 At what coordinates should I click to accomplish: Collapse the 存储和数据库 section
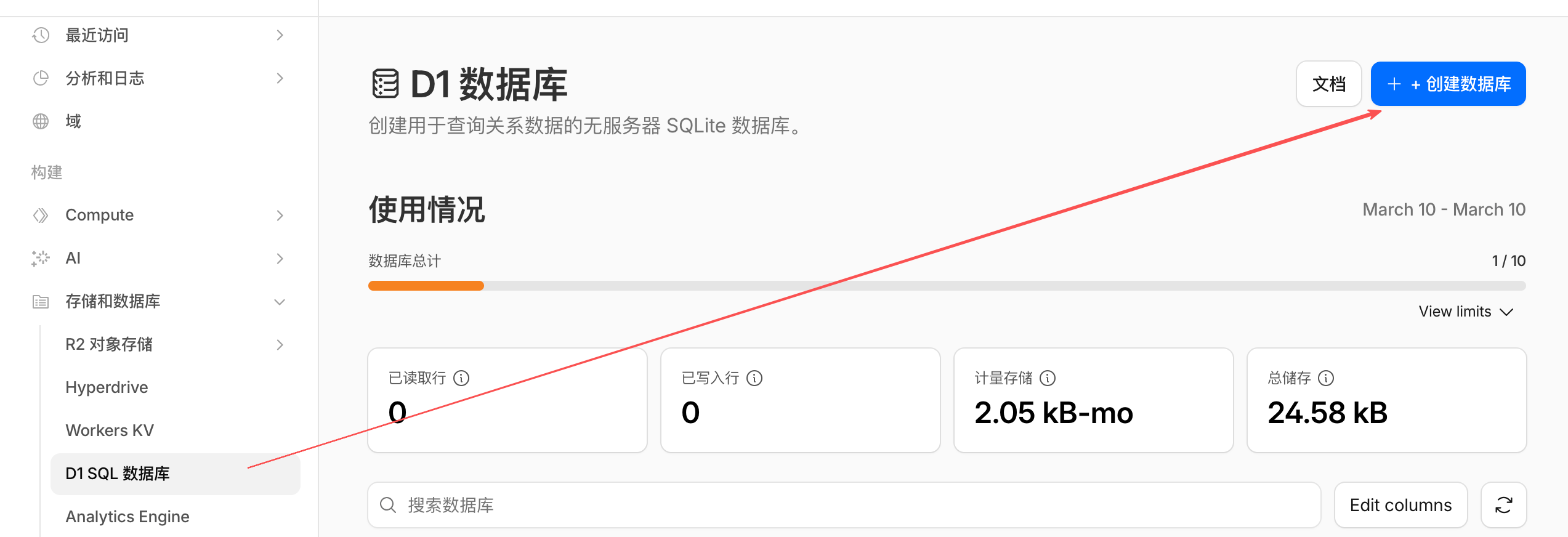click(x=280, y=301)
